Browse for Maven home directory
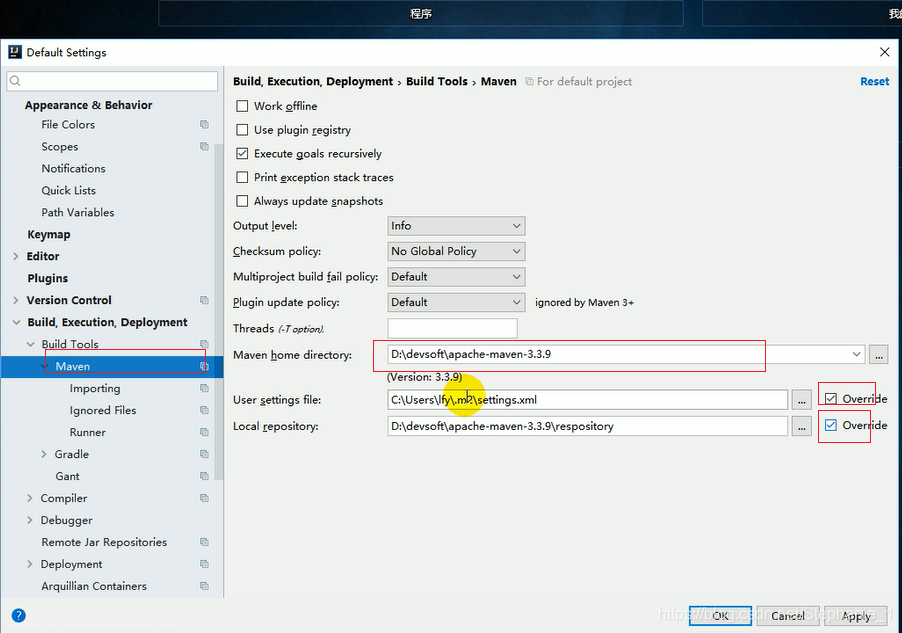This screenshot has width=902, height=633. [x=878, y=354]
